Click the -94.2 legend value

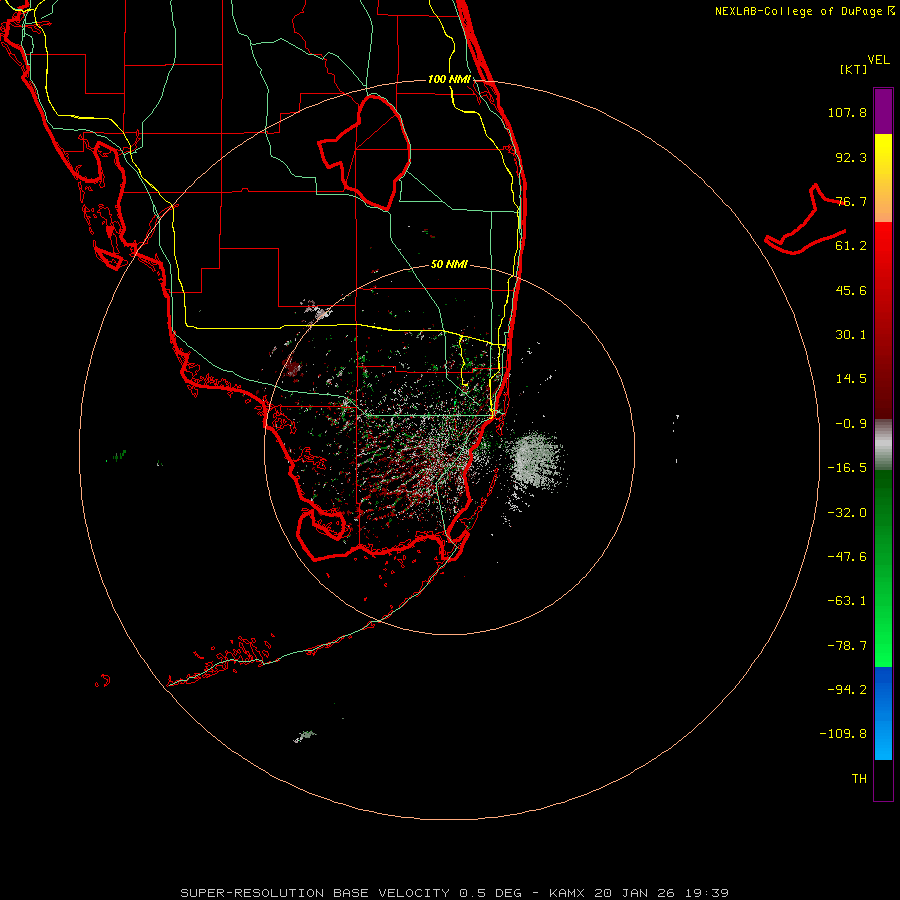[847, 690]
